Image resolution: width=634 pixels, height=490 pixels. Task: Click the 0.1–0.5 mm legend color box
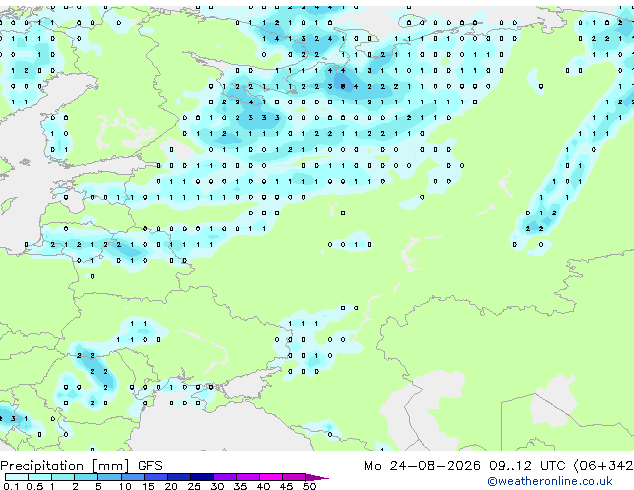17,477
